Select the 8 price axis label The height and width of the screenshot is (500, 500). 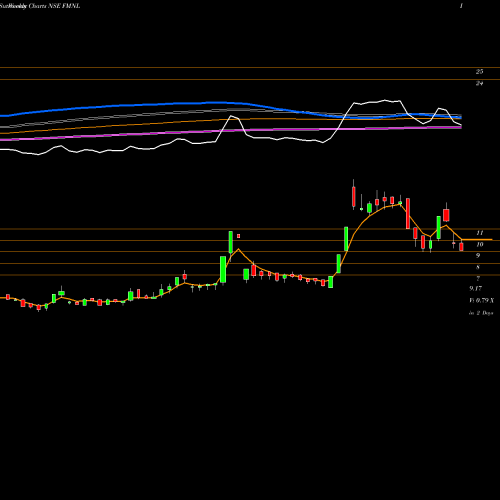click(x=478, y=267)
